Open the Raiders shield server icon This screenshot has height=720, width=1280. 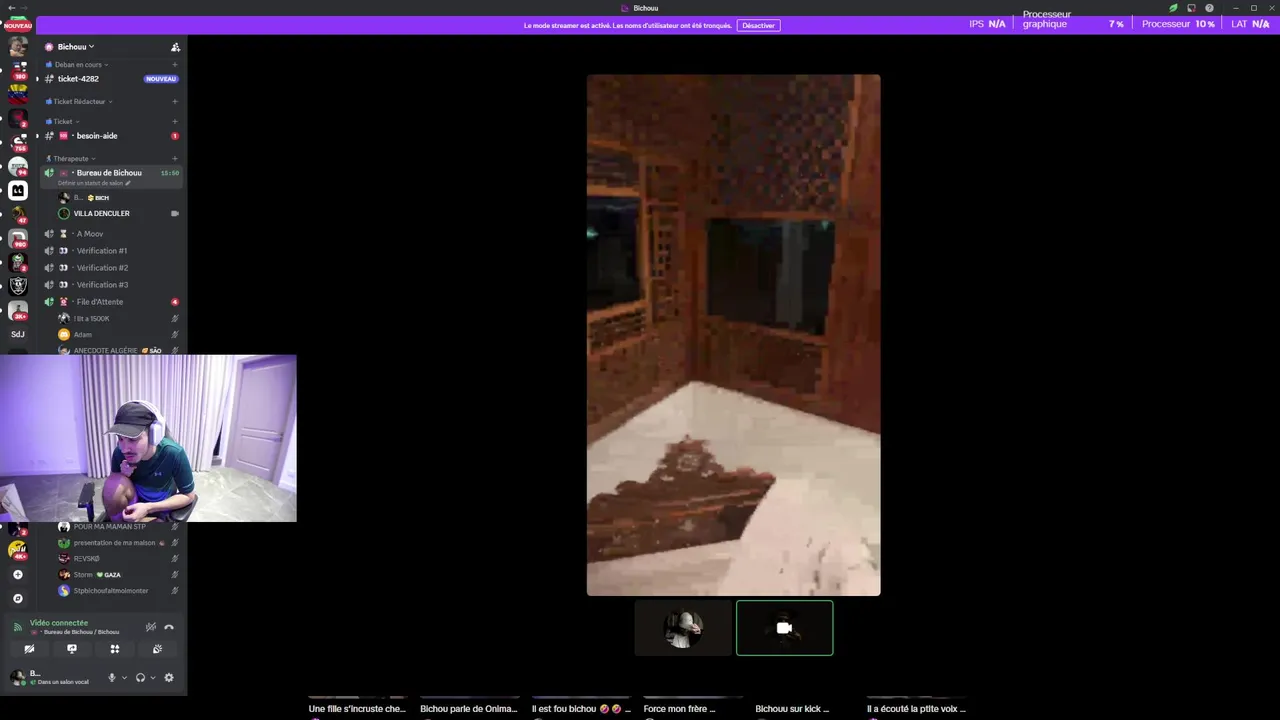tap(18, 286)
